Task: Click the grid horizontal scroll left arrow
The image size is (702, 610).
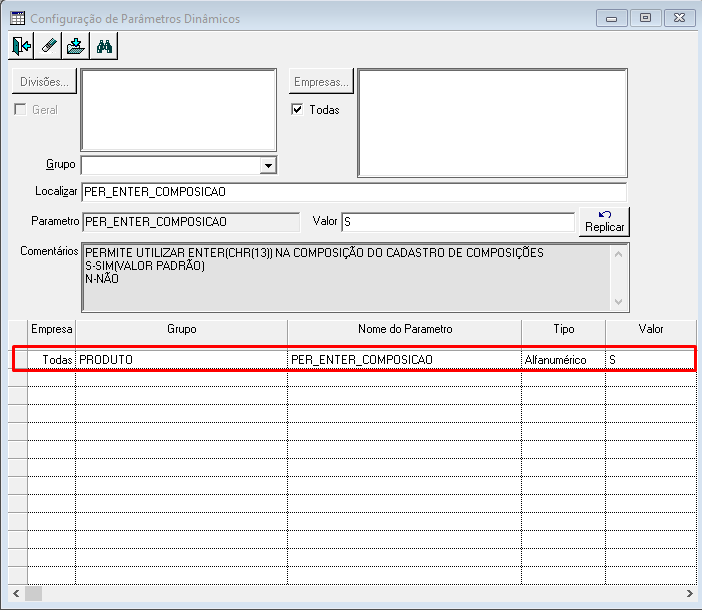Action: 16,593
